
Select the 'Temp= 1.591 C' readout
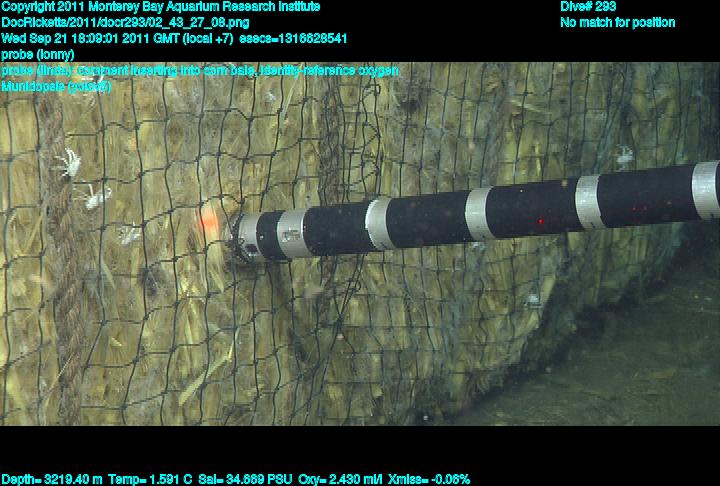coord(150,480)
